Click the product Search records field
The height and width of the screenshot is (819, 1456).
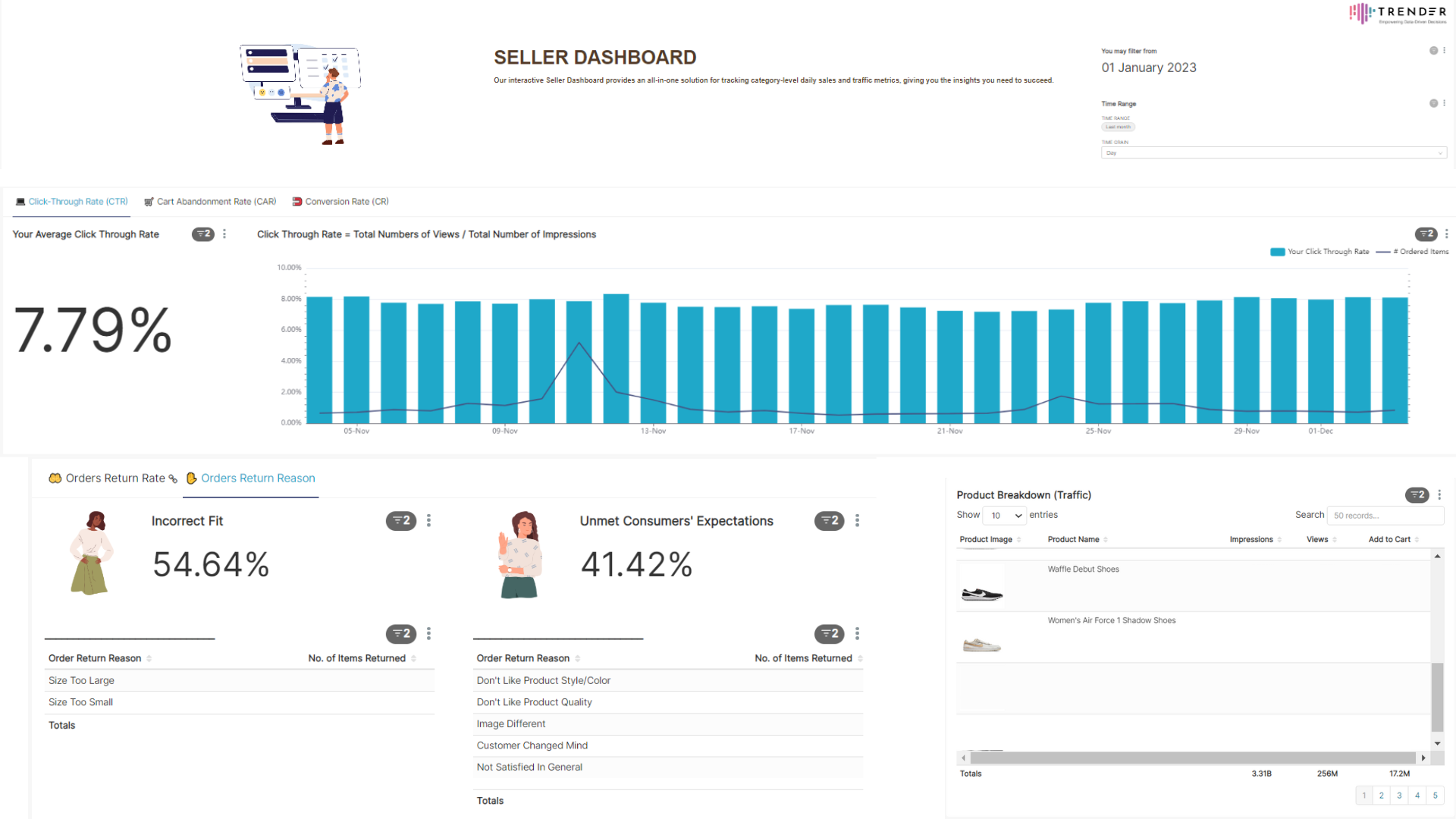point(1385,516)
